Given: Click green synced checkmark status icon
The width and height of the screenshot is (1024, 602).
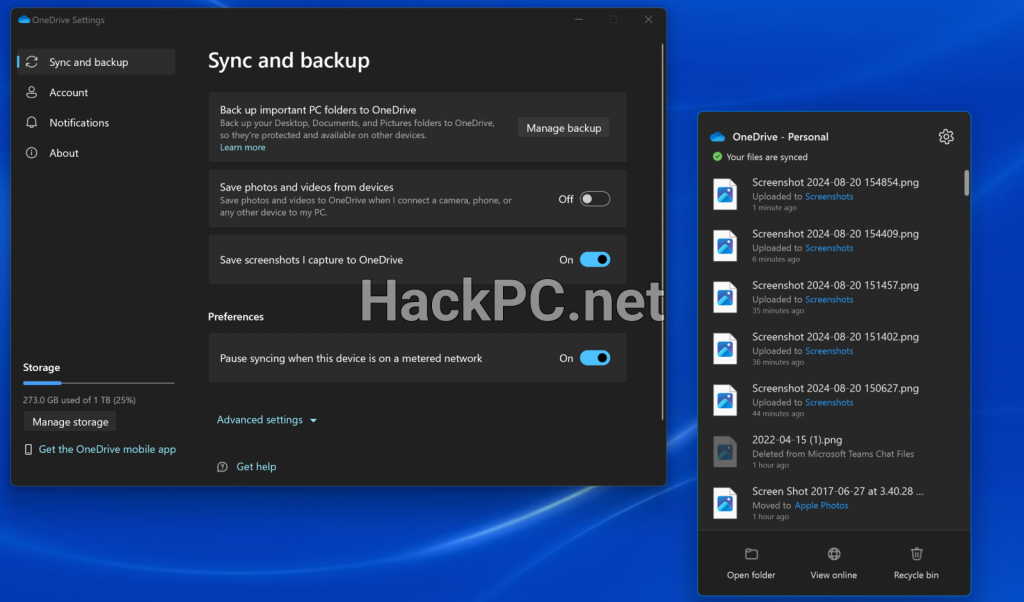Looking at the screenshot, I should point(717,157).
